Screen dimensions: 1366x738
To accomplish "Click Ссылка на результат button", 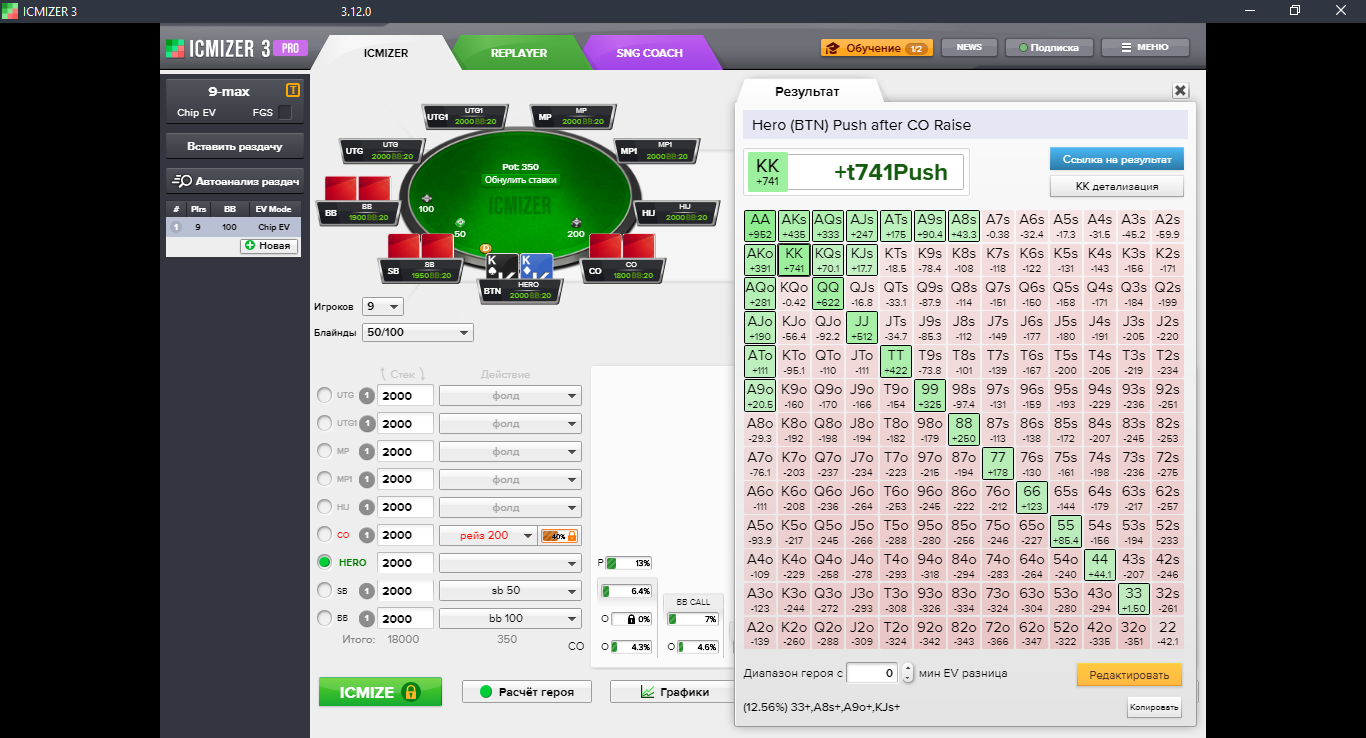I will (x=1117, y=159).
